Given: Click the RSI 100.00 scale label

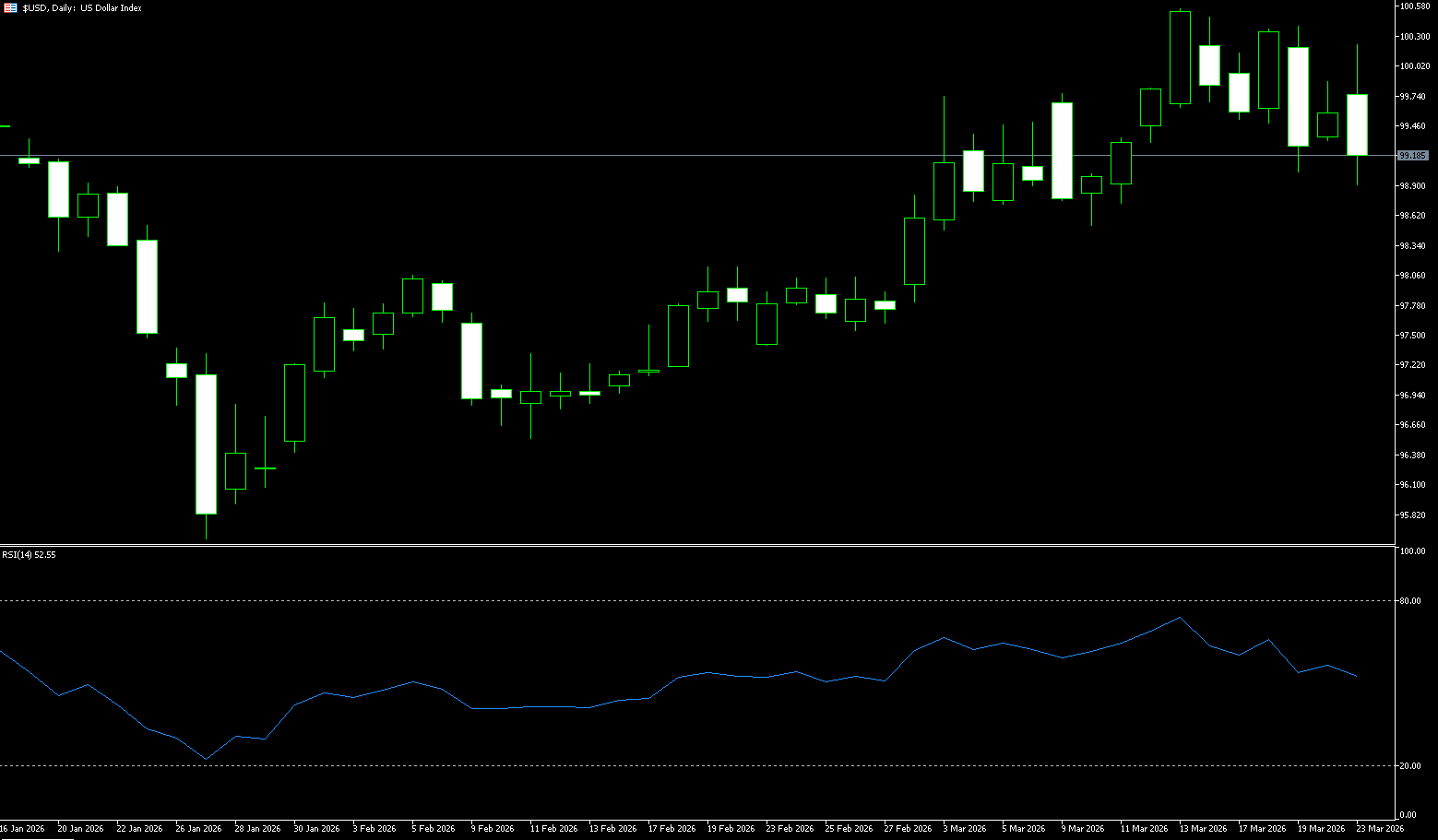Looking at the screenshot, I should tap(1411, 551).
